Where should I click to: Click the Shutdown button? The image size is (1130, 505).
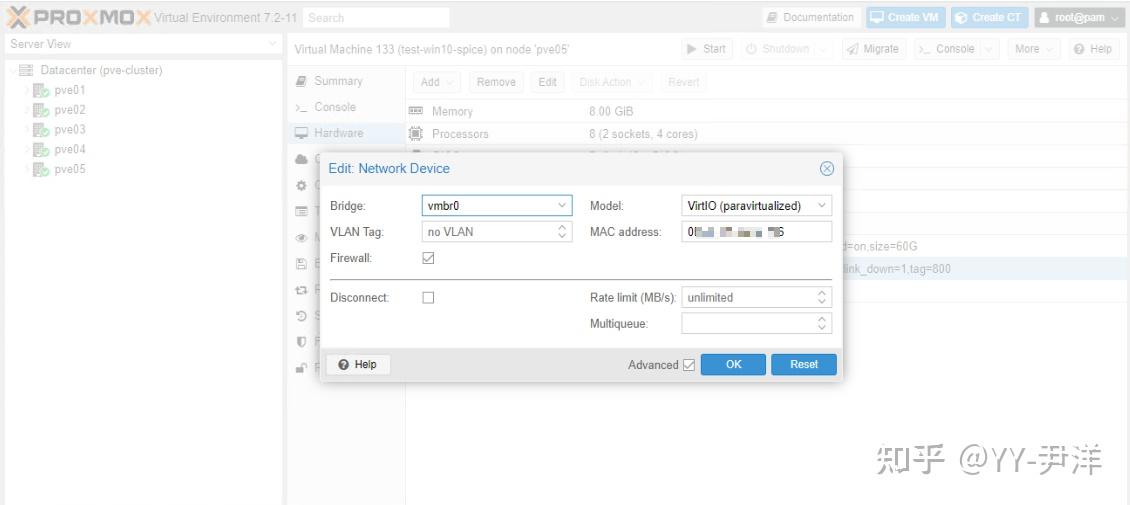pyautogui.click(x=778, y=49)
